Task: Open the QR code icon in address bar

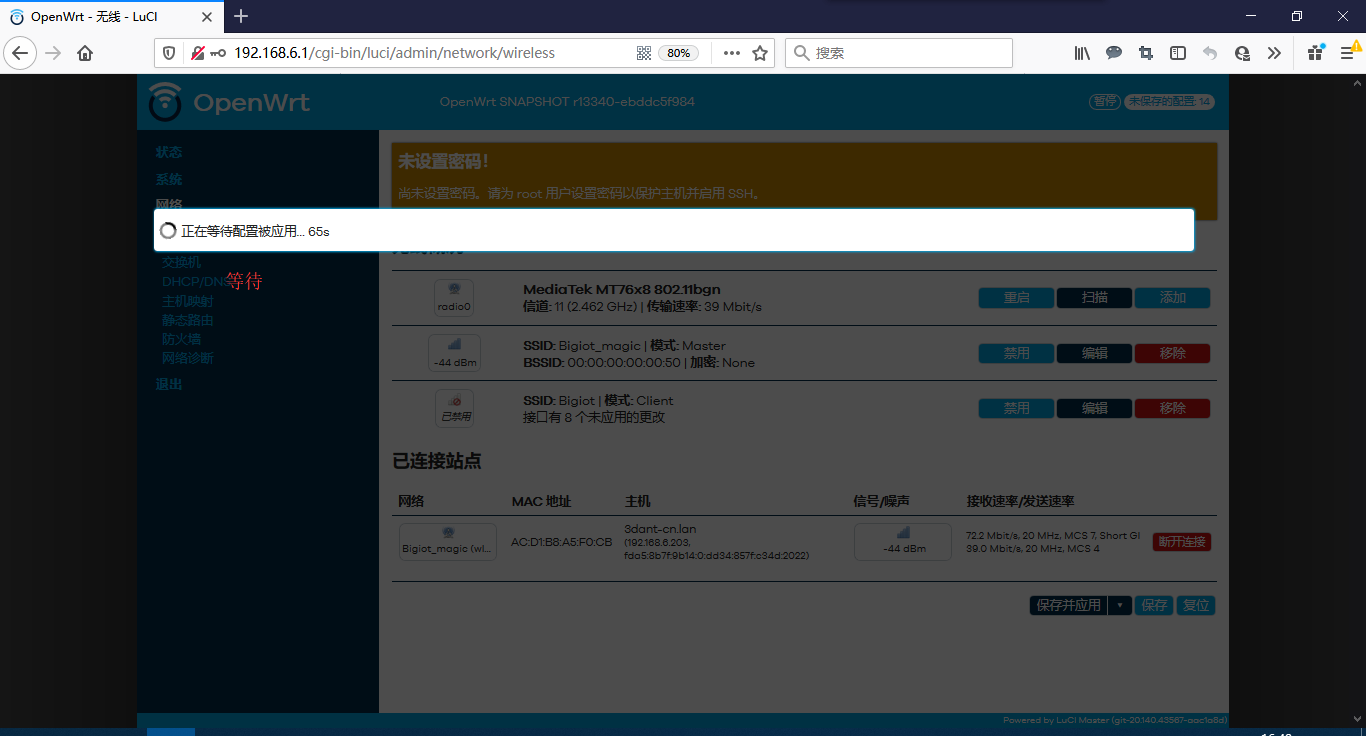Action: coord(644,53)
